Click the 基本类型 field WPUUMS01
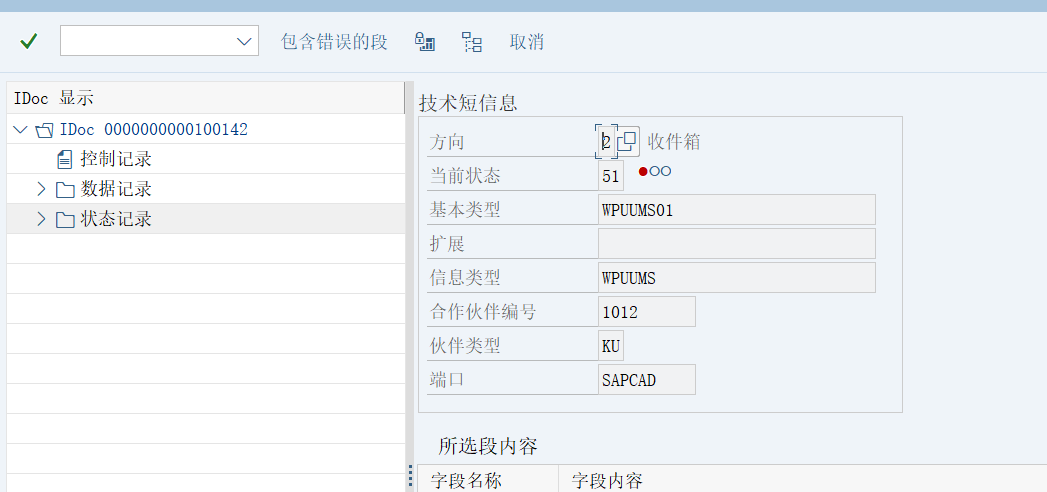1047x492 pixels. [x=737, y=210]
